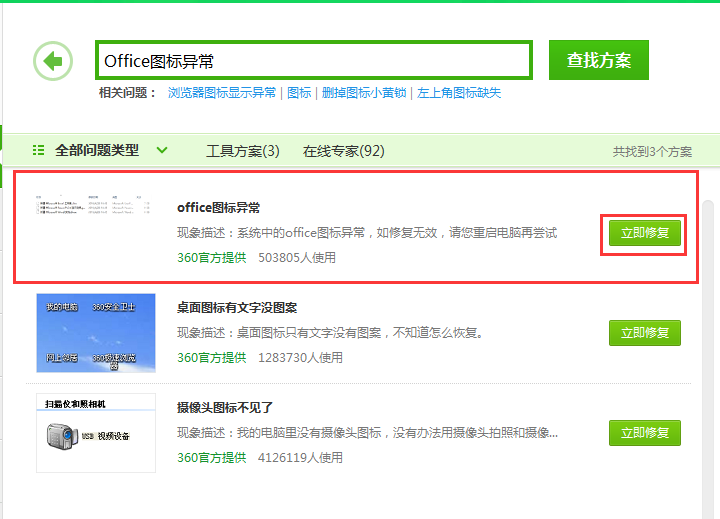This screenshot has width=720, height=519.
Task: Open the 桌面图标有文字没图案 solution title
Action: [x=237, y=308]
